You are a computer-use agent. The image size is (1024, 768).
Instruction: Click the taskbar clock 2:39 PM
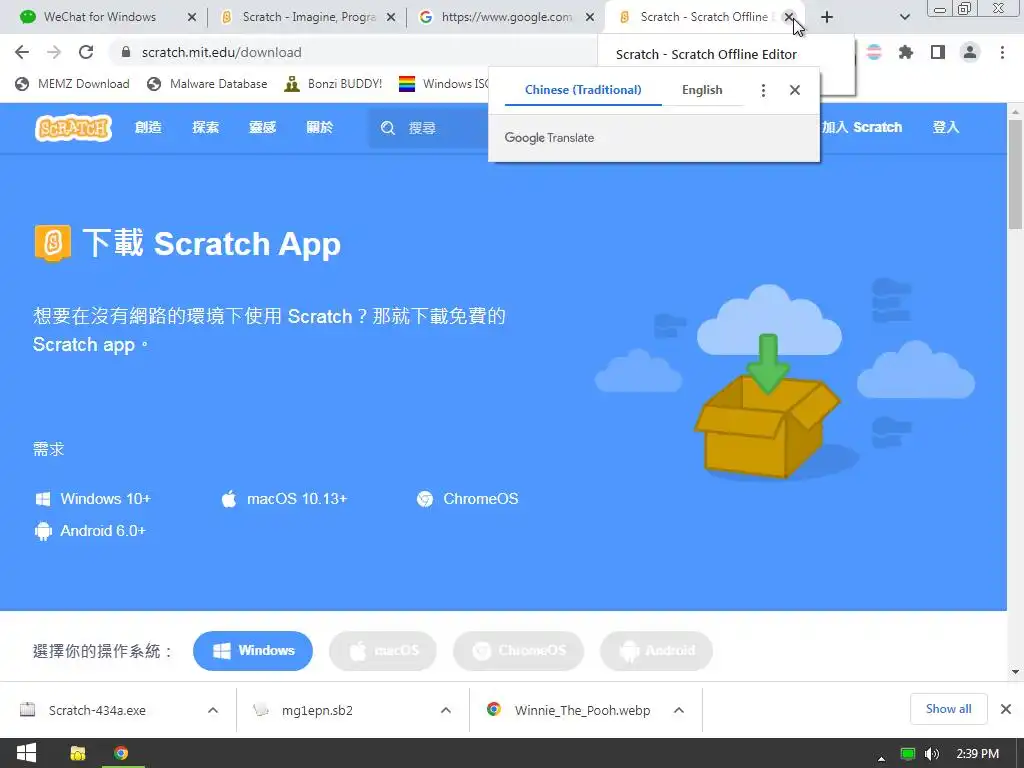pos(978,754)
